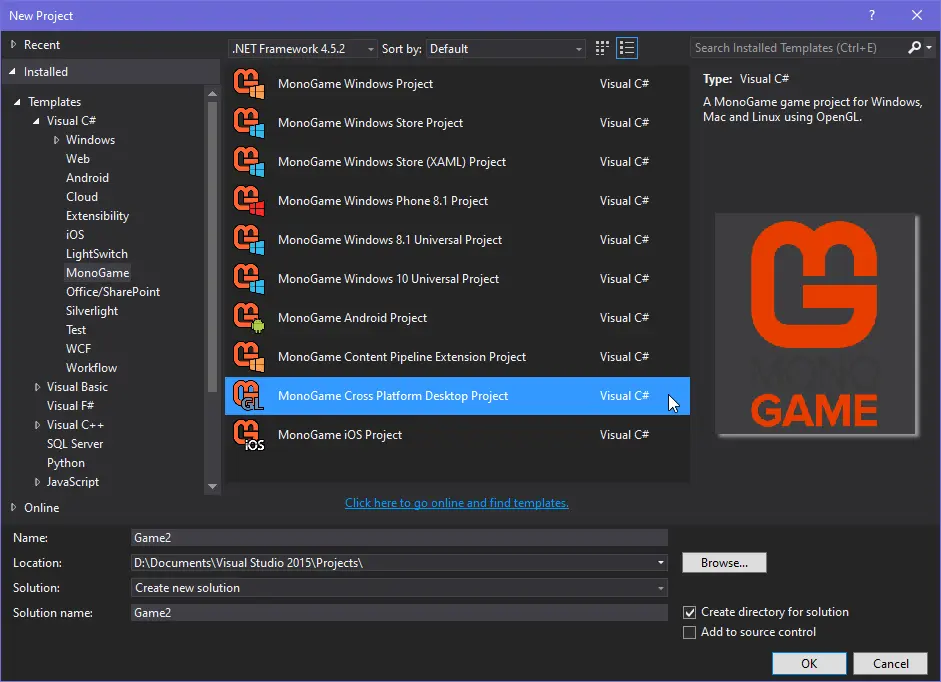Select the Extensibility template category

click(x=97, y=216)
